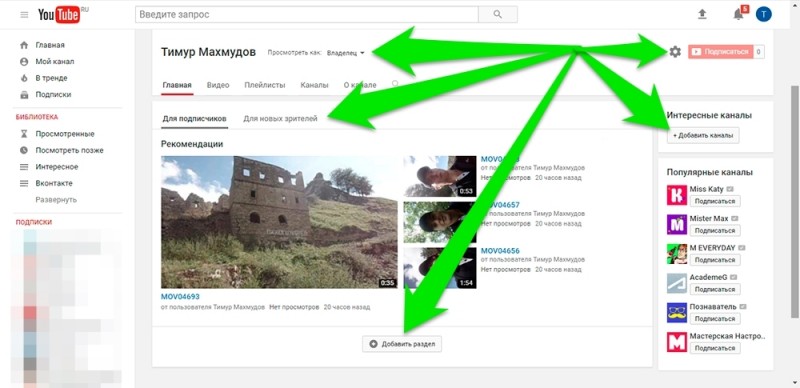
Task: Subscribe to AcademeG
Action: point(715,289)
